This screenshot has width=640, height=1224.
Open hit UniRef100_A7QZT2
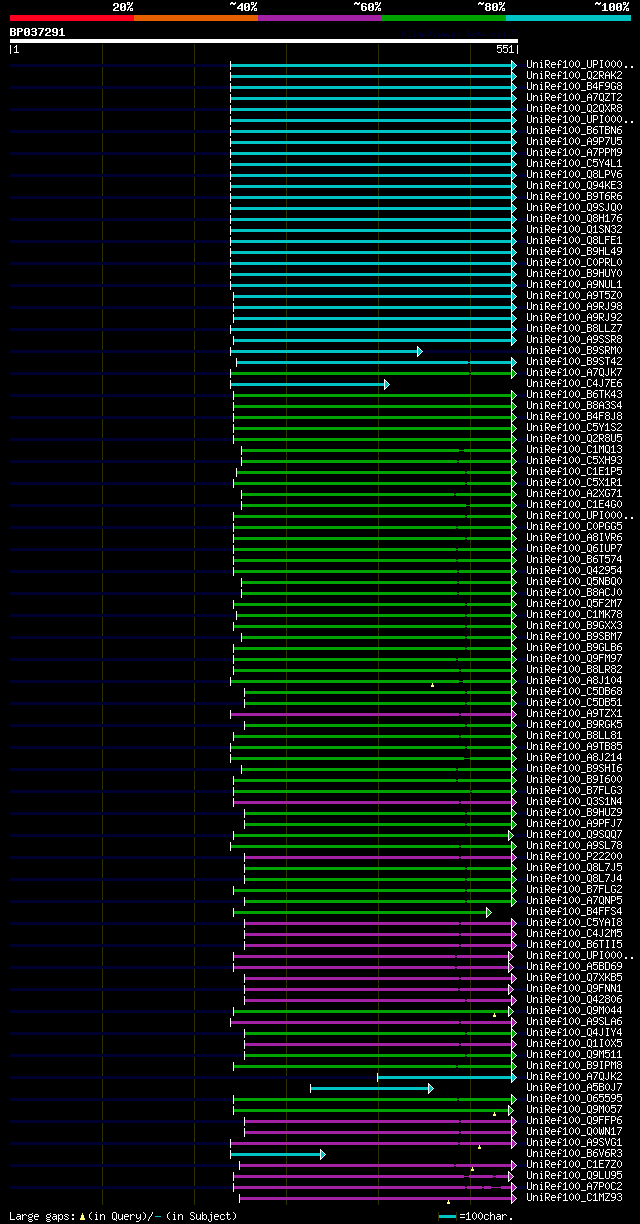574,97
